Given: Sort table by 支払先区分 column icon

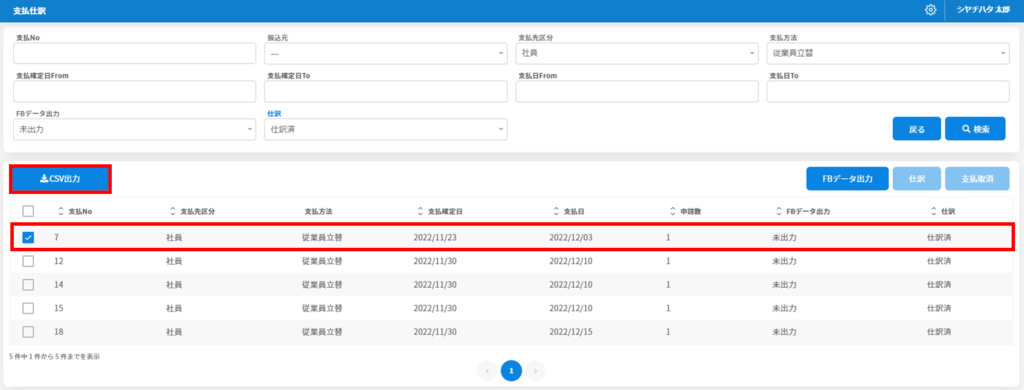Looking at the screenshot, I should [x=173, y=212].
